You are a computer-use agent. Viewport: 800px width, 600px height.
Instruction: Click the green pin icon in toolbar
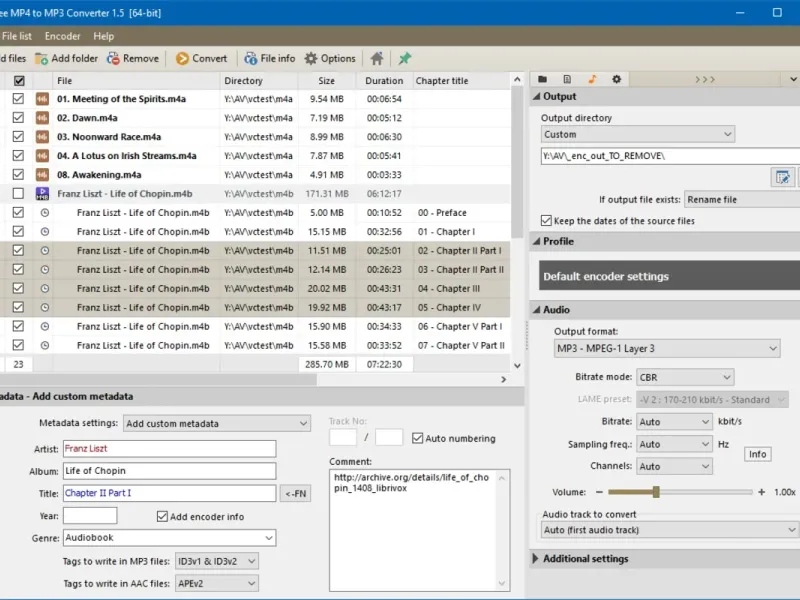pos(405,59)
